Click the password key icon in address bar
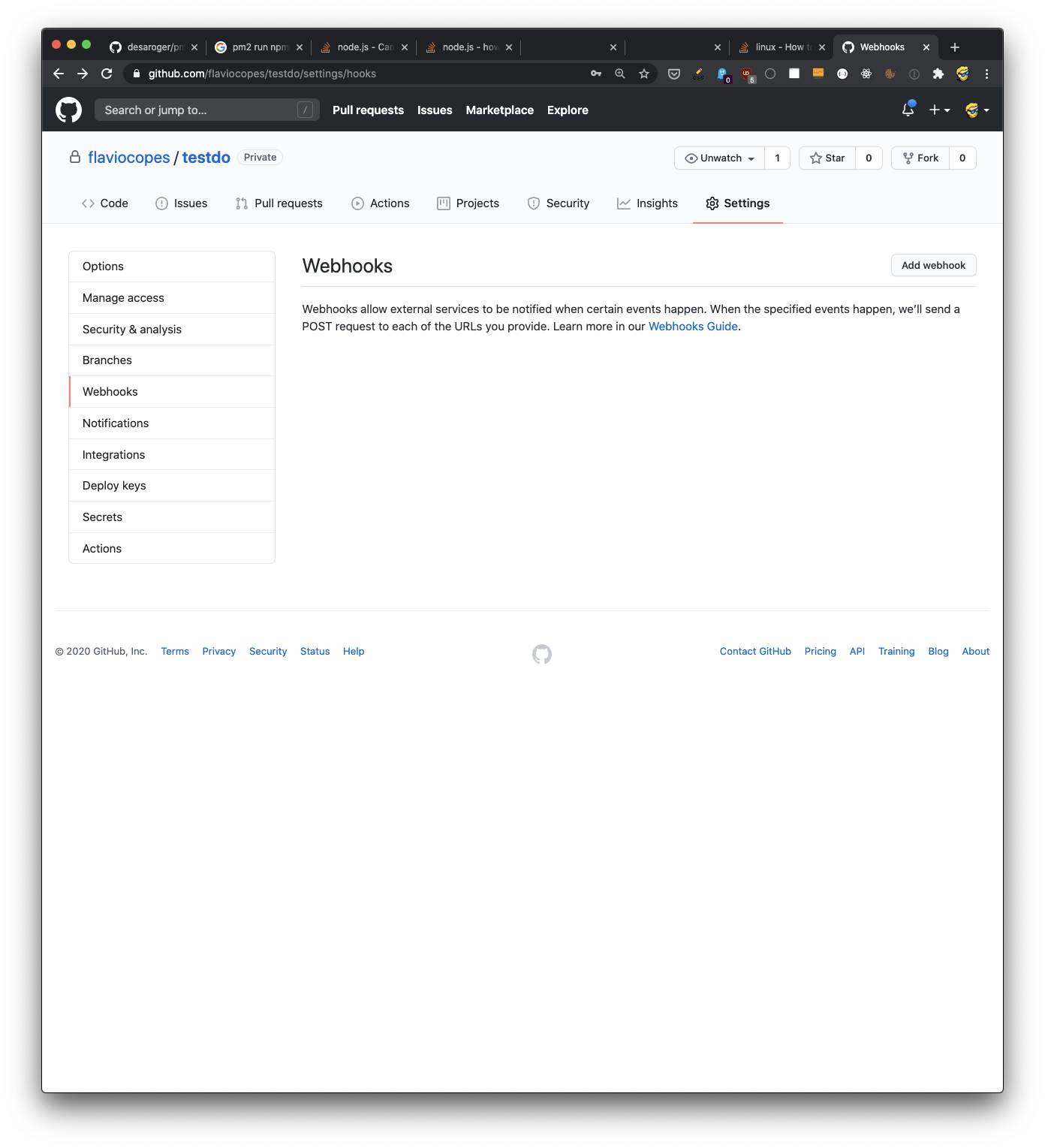Image resolution: width=1045 pixels, height=1148 pixels. 596,74
